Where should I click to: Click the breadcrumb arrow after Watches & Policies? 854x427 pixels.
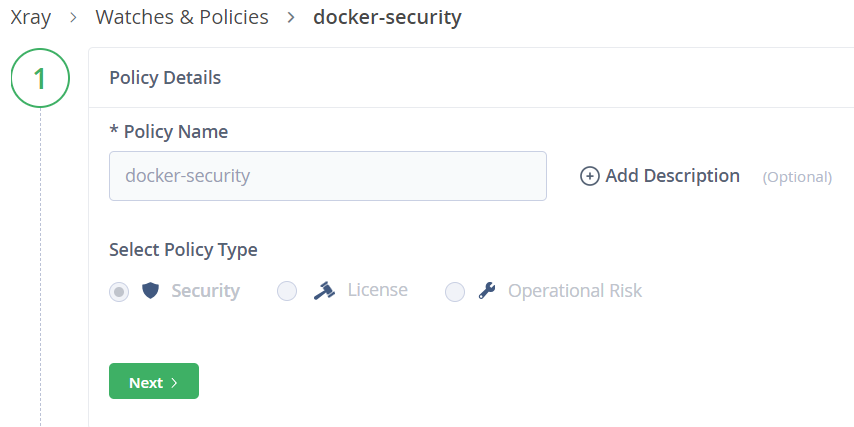(x=291, y=17)
